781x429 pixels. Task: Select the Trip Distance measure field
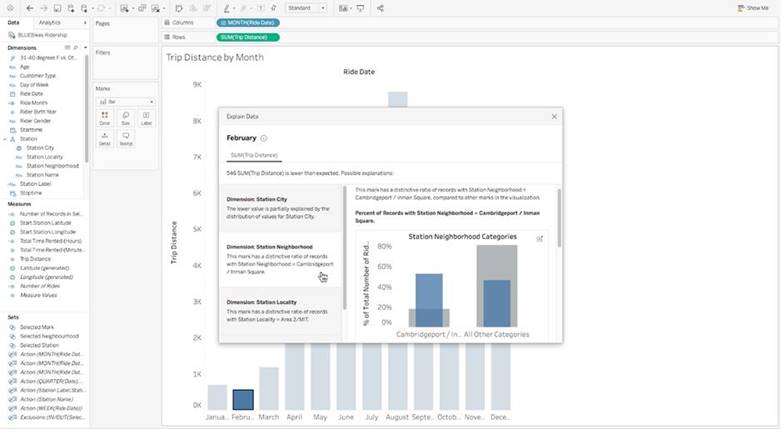pyautogui.click(x=35, y=258)
